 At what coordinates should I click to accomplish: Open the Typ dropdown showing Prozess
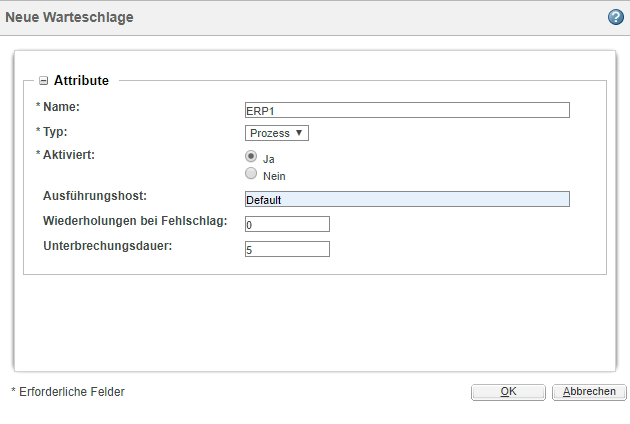pyautogui.click(x=277, y=133)
